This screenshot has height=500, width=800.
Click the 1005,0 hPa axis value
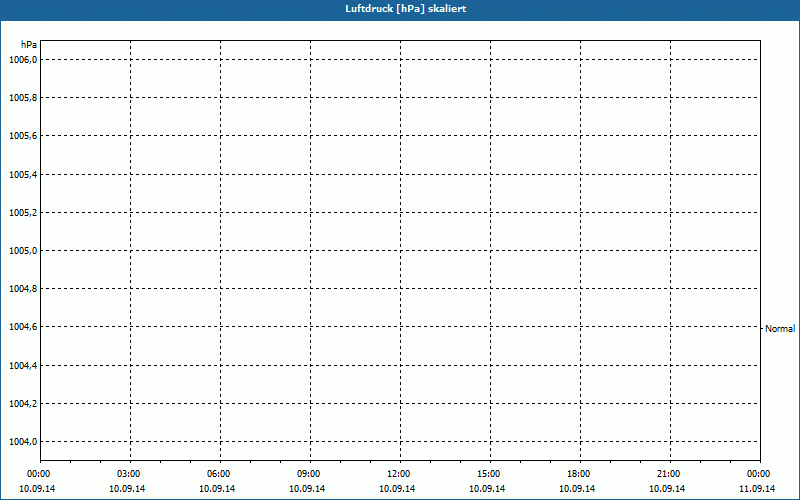22,251
